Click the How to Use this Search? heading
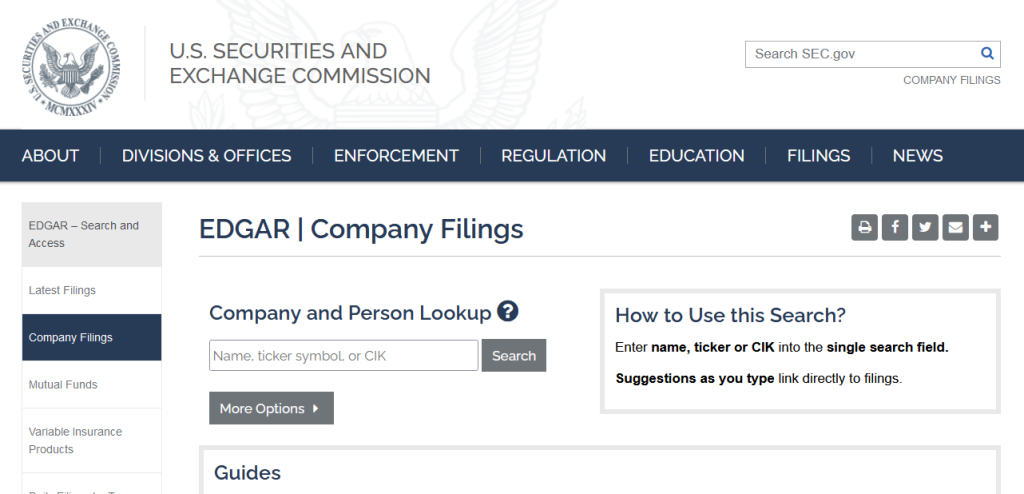Screen dimensions: 1024x494 [x=730, y=315]
